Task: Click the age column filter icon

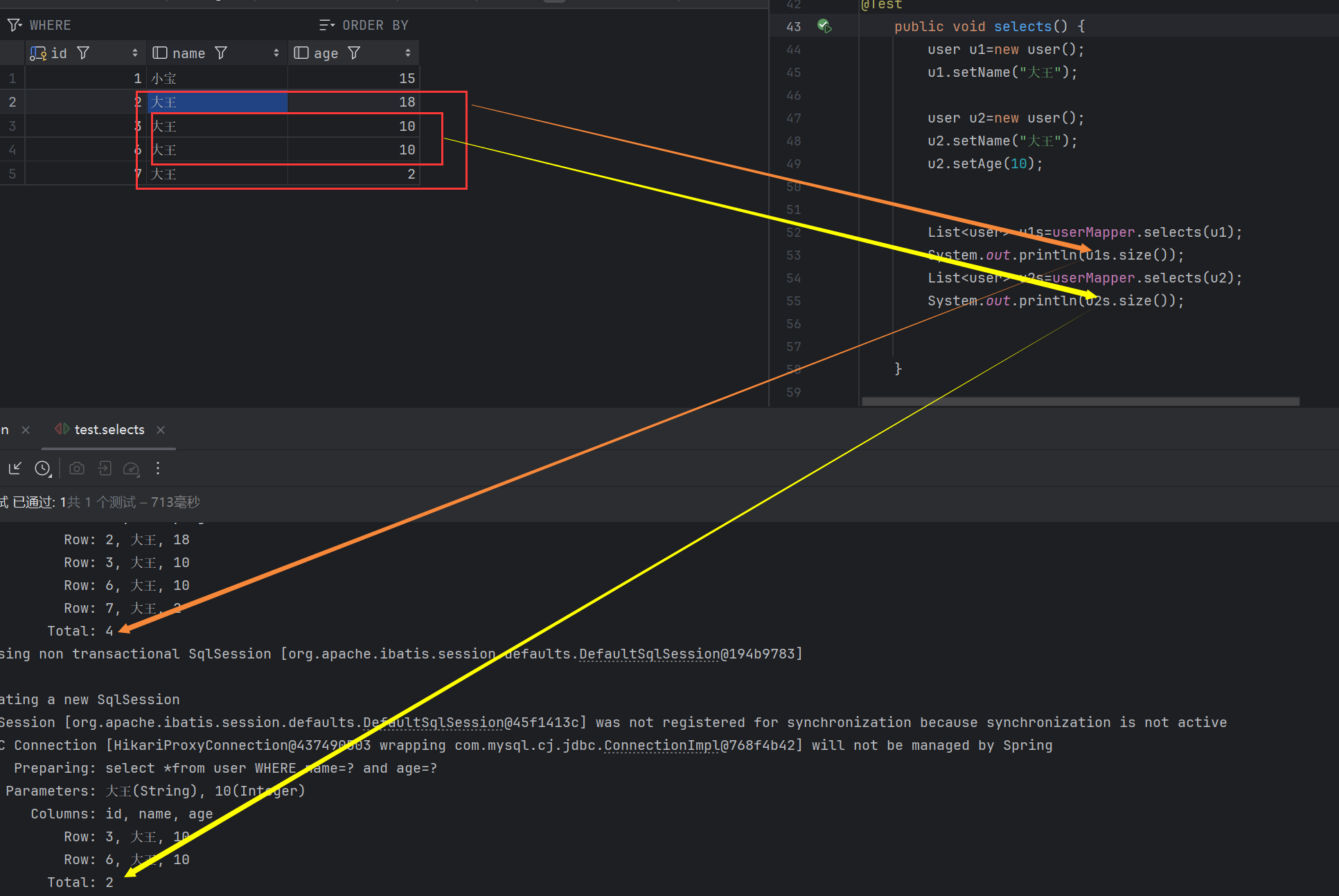Action: [x=354, y=53]
